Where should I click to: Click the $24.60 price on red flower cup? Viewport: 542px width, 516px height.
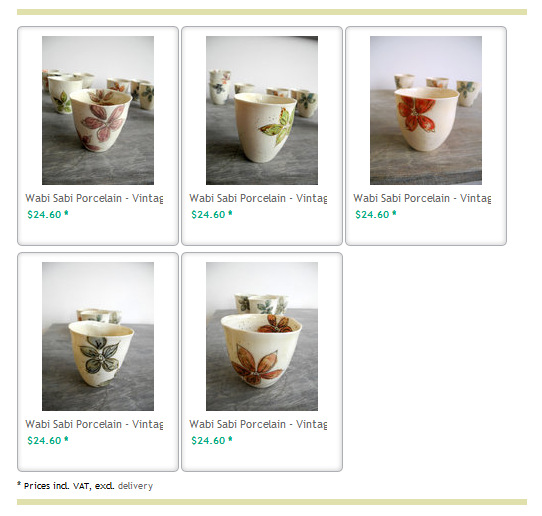point(372,215)
